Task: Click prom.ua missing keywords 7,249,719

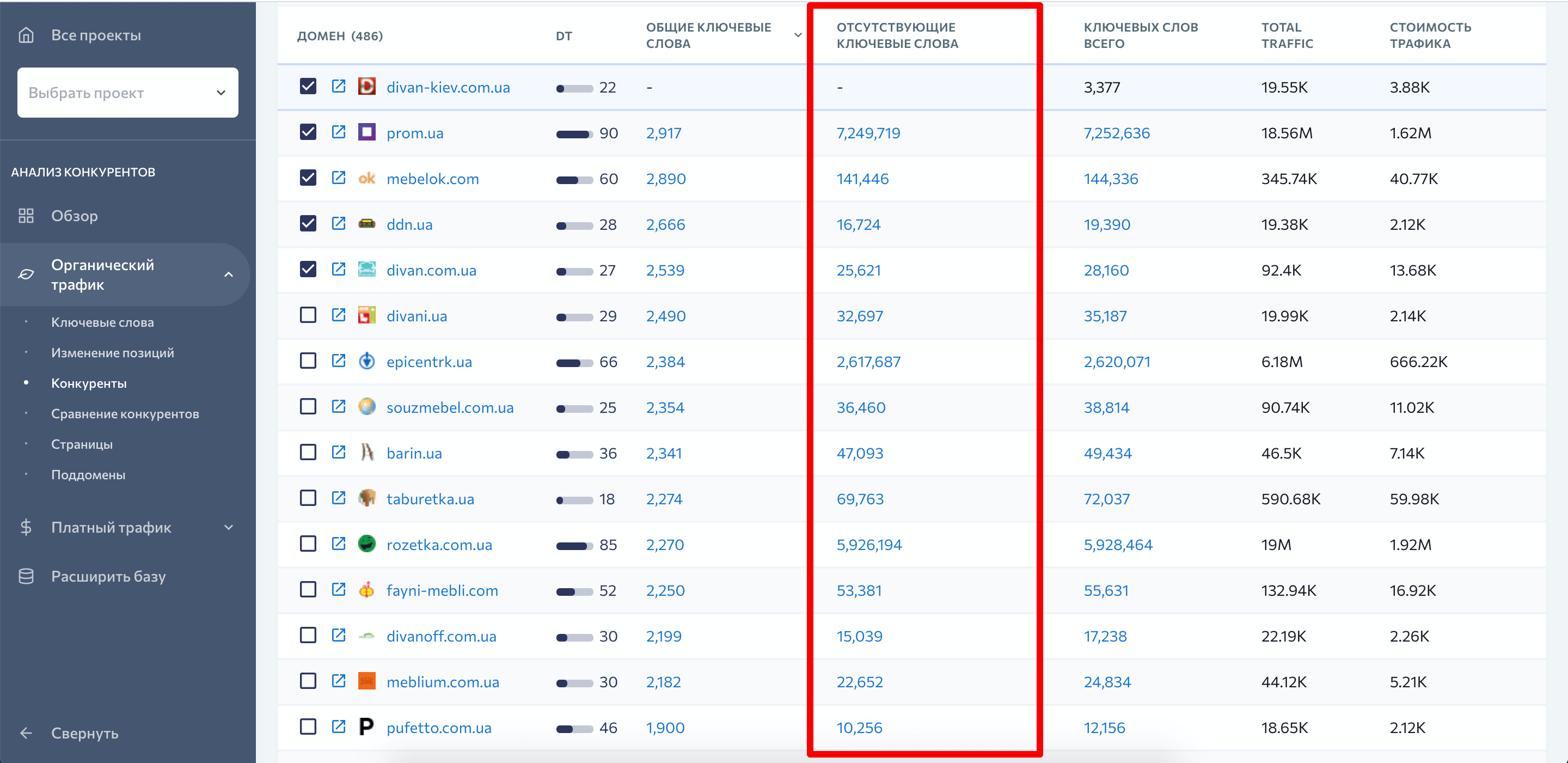Action: pyautogui.click(x=868, y=133)
